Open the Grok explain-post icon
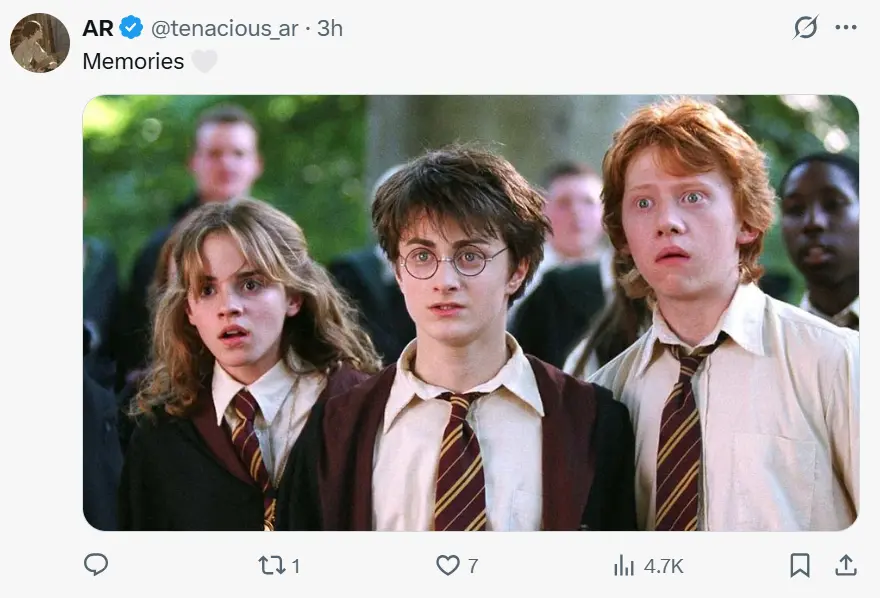Viewport: 880px width, 598px height. (x=805, y=27)
